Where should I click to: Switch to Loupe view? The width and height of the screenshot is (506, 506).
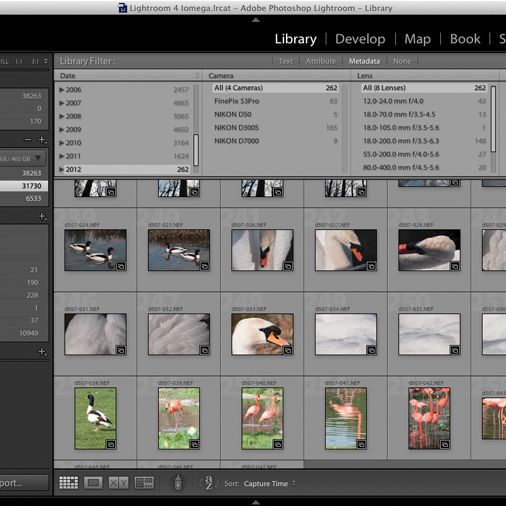tap(93, 483)
